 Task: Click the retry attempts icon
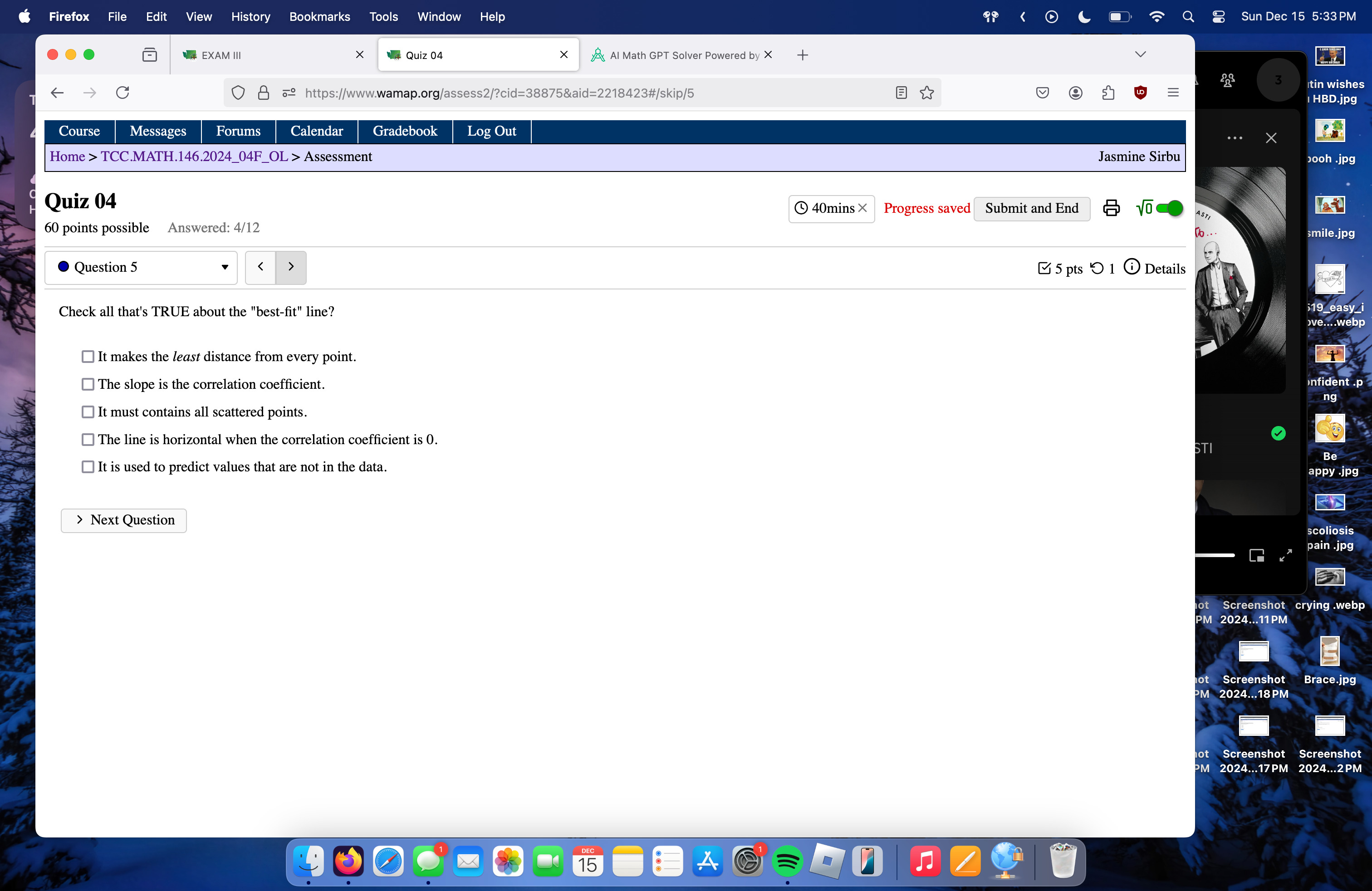[x=1097, y=268]
